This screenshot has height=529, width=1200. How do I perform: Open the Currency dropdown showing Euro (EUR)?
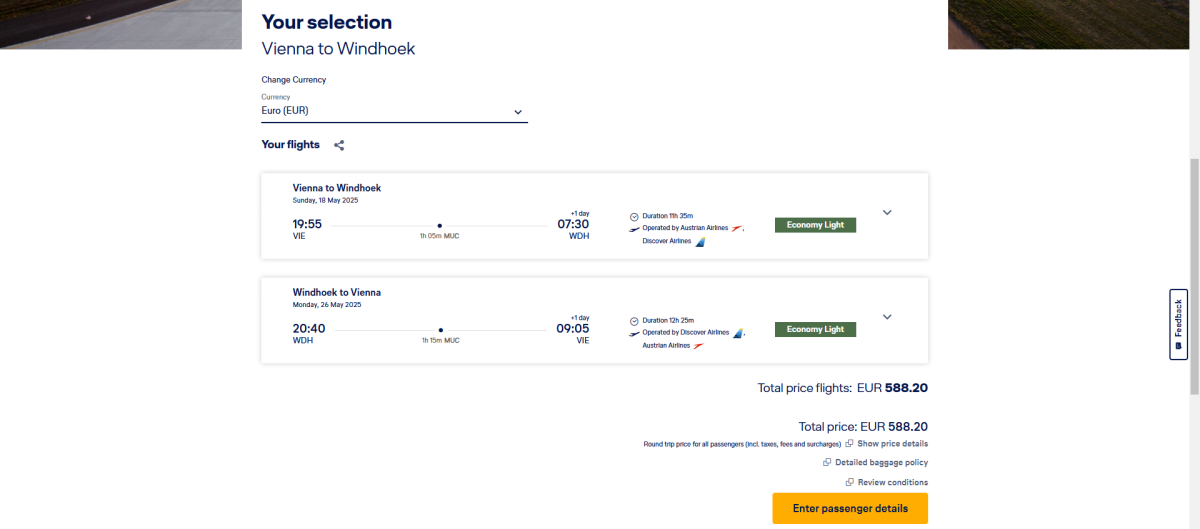394,111
